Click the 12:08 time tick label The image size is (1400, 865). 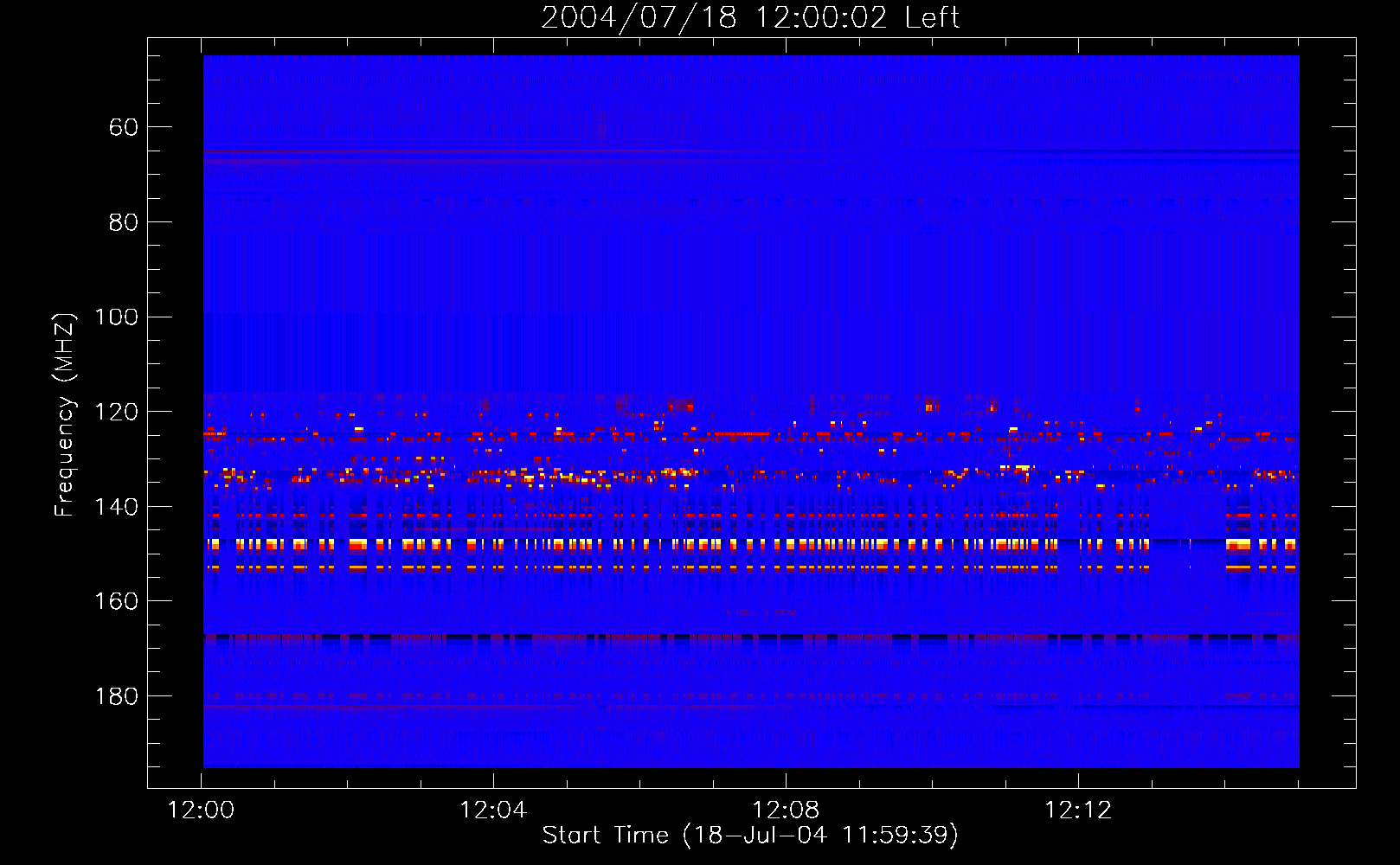pyautogui.click(x=786, y=811)
